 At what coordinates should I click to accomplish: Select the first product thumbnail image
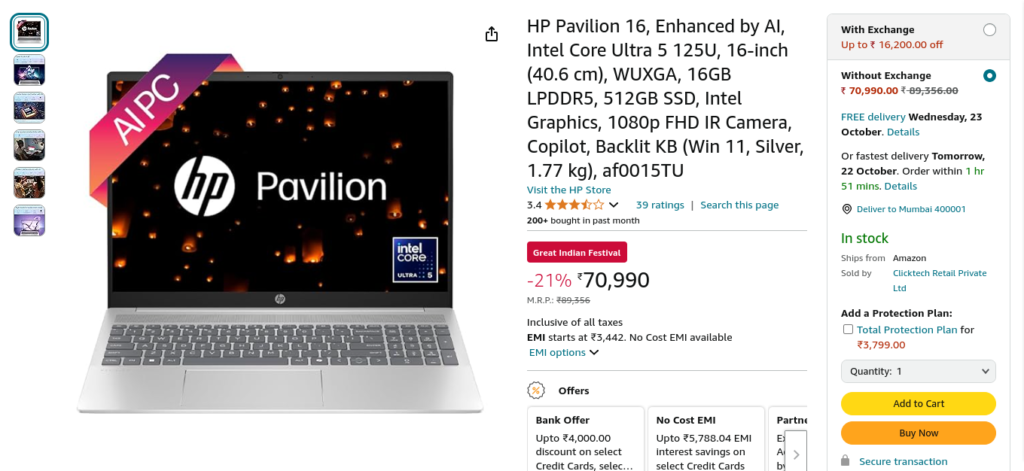tap(29, 33)
